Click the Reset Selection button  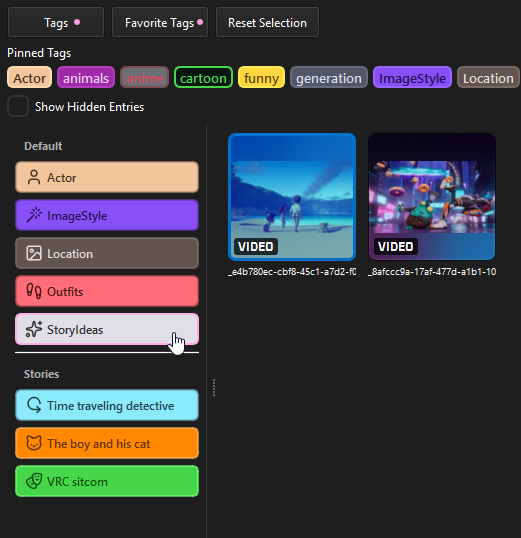[x=267, y=22]
